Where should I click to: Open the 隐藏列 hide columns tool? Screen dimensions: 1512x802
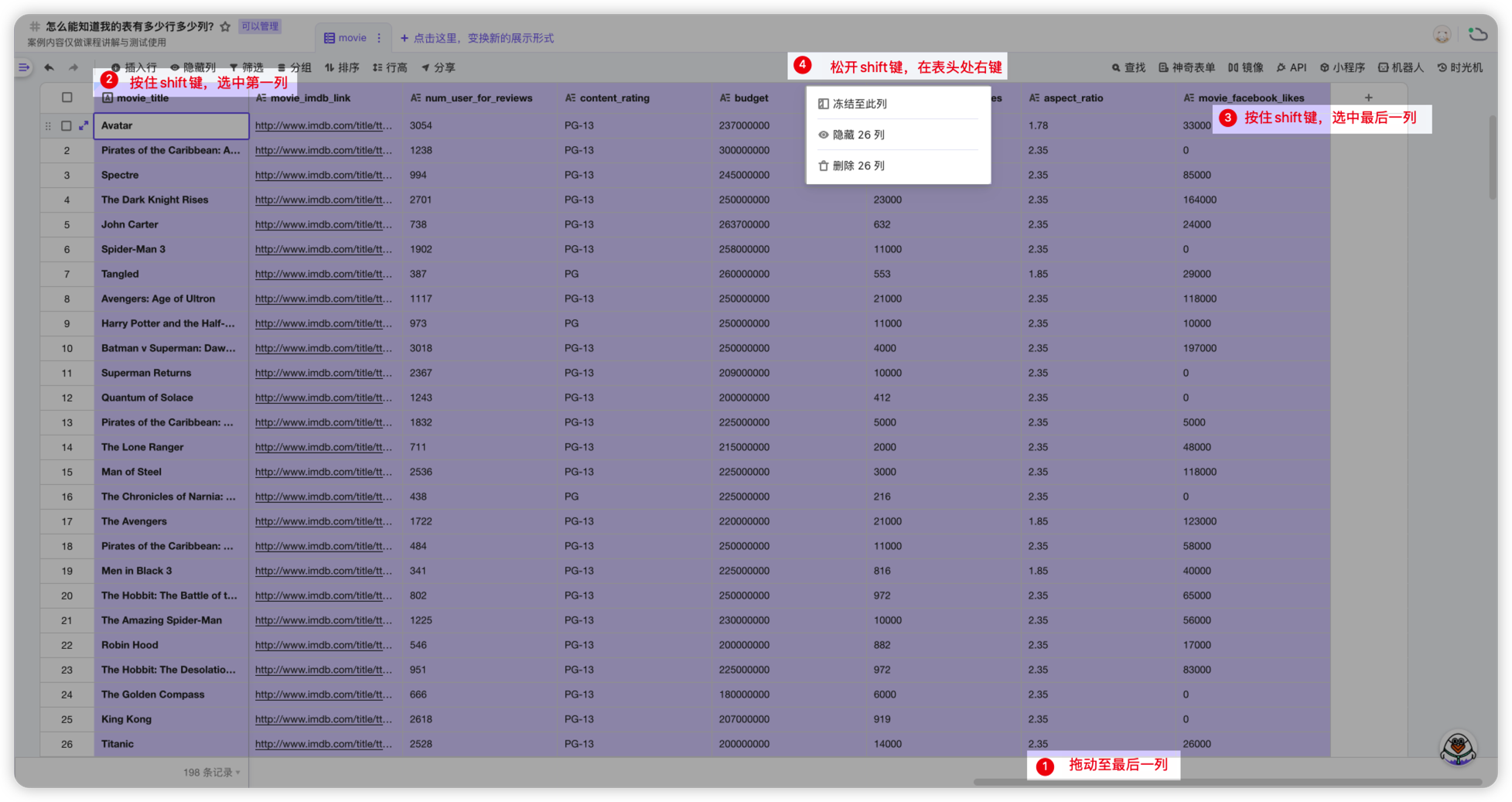click(x=193, y=67)
